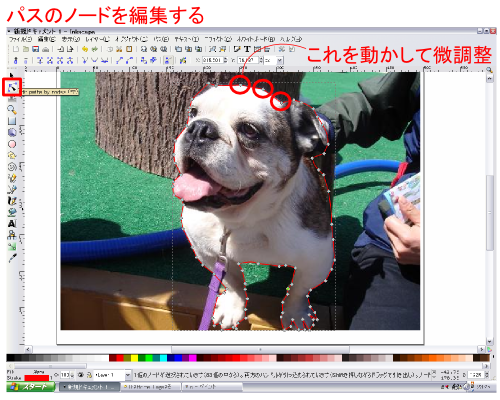Open the パス(P) menu
Viewport: 500px width, 400px height.
click(x=161, y=39)
